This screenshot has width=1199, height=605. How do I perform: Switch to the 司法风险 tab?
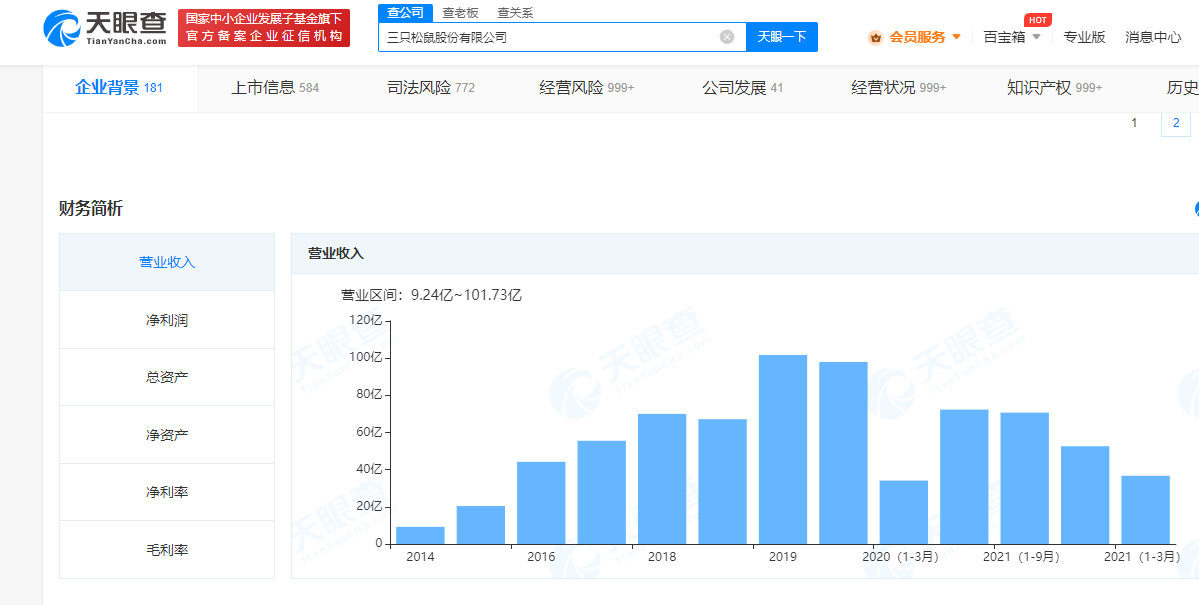431,88
